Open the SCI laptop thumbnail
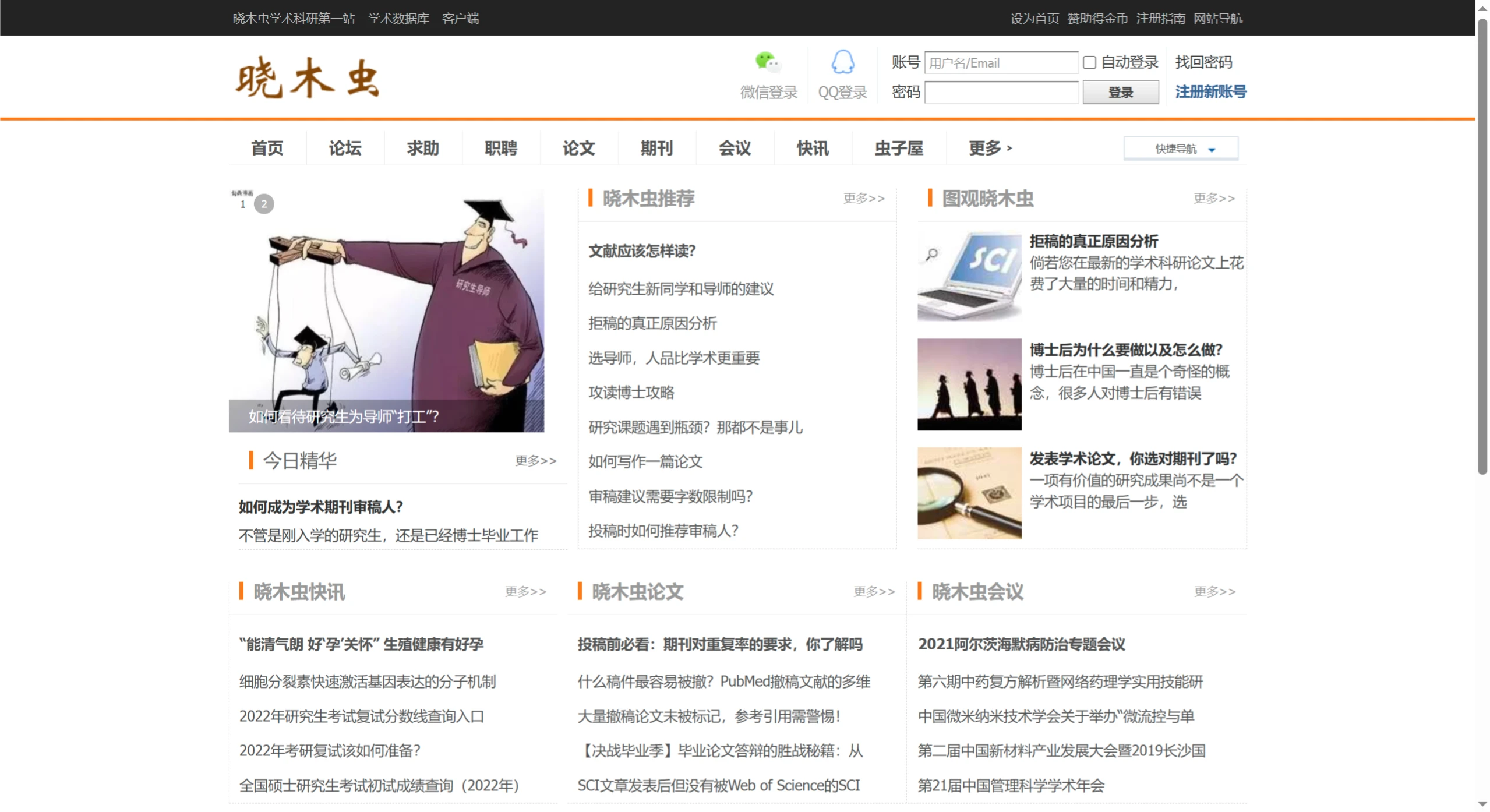 click(969, 276)
